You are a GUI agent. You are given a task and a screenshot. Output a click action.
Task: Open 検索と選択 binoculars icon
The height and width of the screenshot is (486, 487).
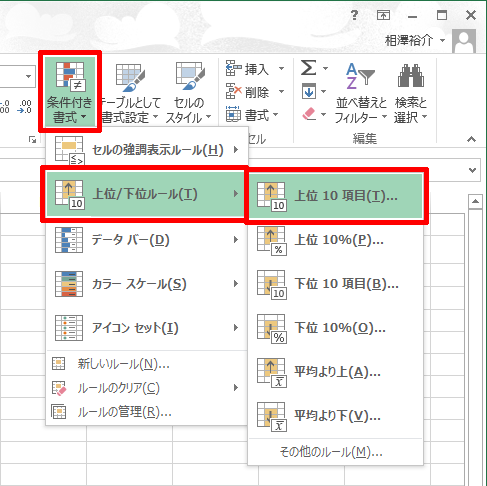coord(411,93)
